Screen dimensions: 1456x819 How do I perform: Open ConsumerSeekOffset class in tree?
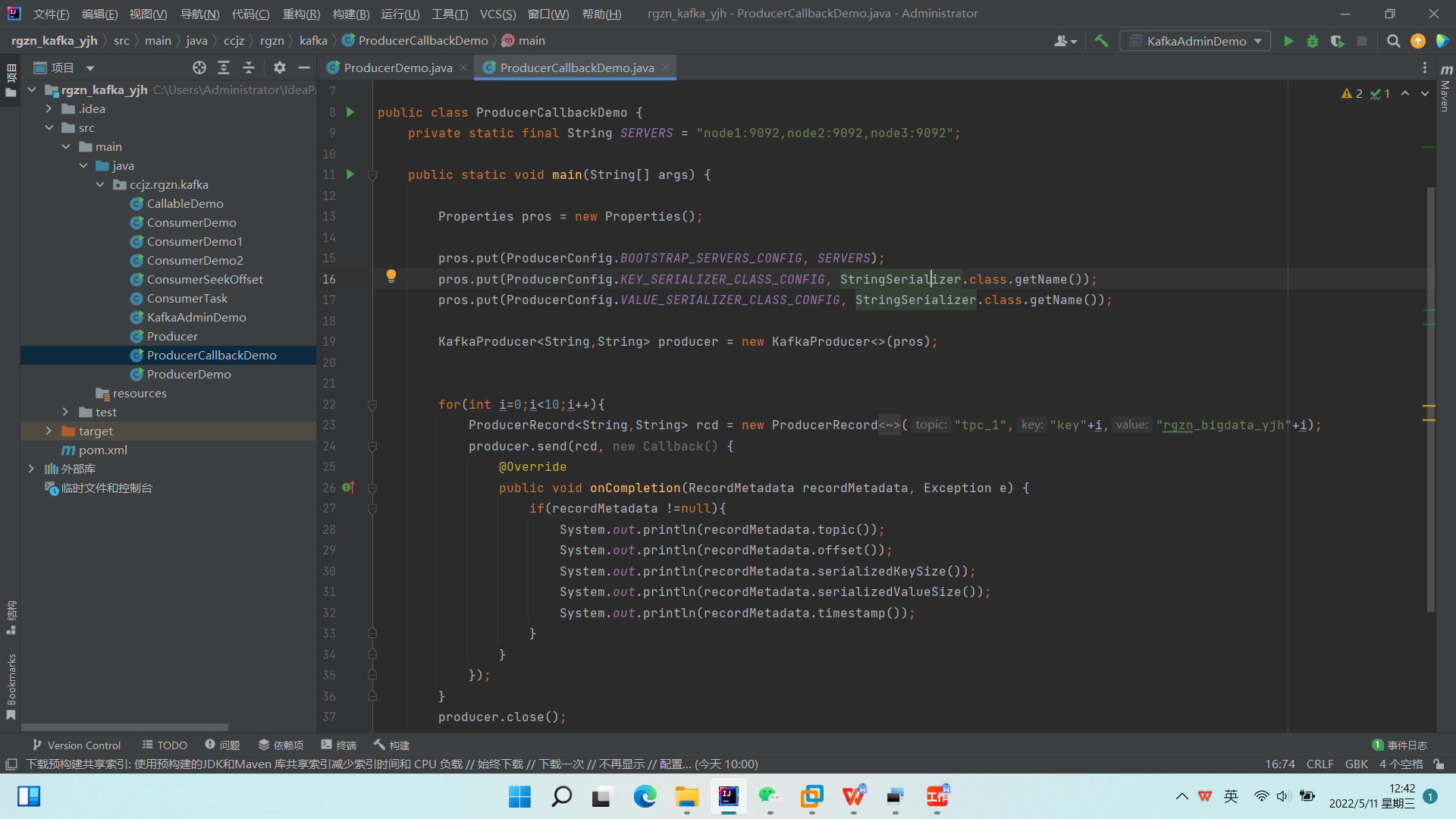point(205,279)
